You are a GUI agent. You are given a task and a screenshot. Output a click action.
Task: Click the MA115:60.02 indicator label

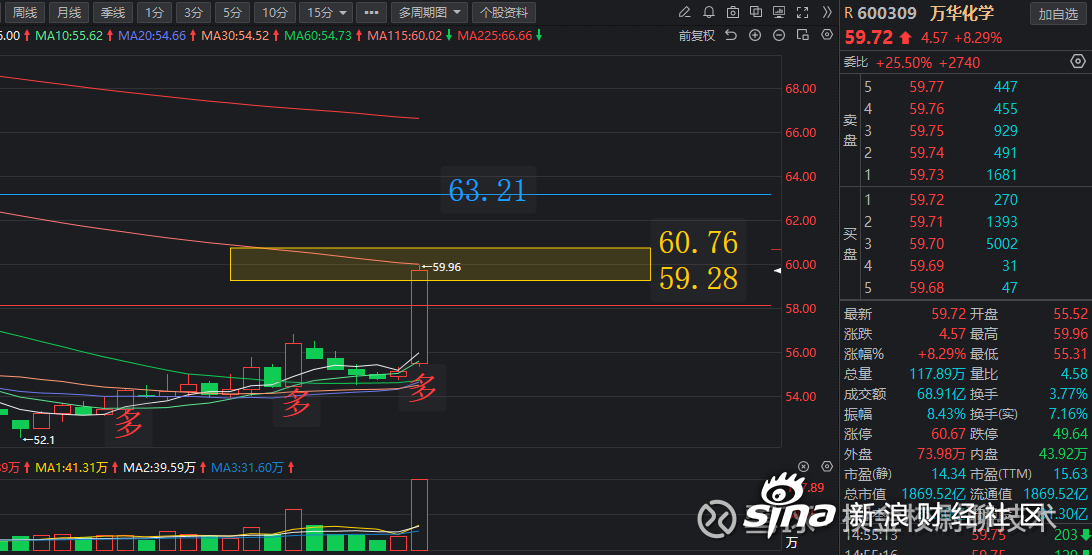click(404, 36)
